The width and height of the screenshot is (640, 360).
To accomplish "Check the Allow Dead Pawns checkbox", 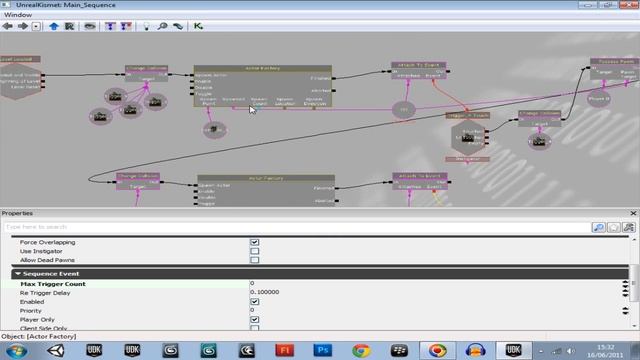I will click(x=254, y=260).
